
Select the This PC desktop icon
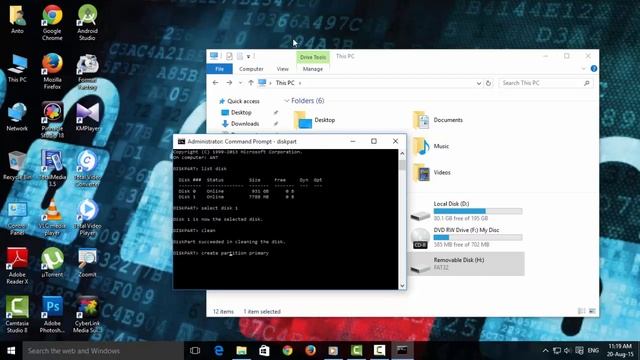[x=17, y=69]
